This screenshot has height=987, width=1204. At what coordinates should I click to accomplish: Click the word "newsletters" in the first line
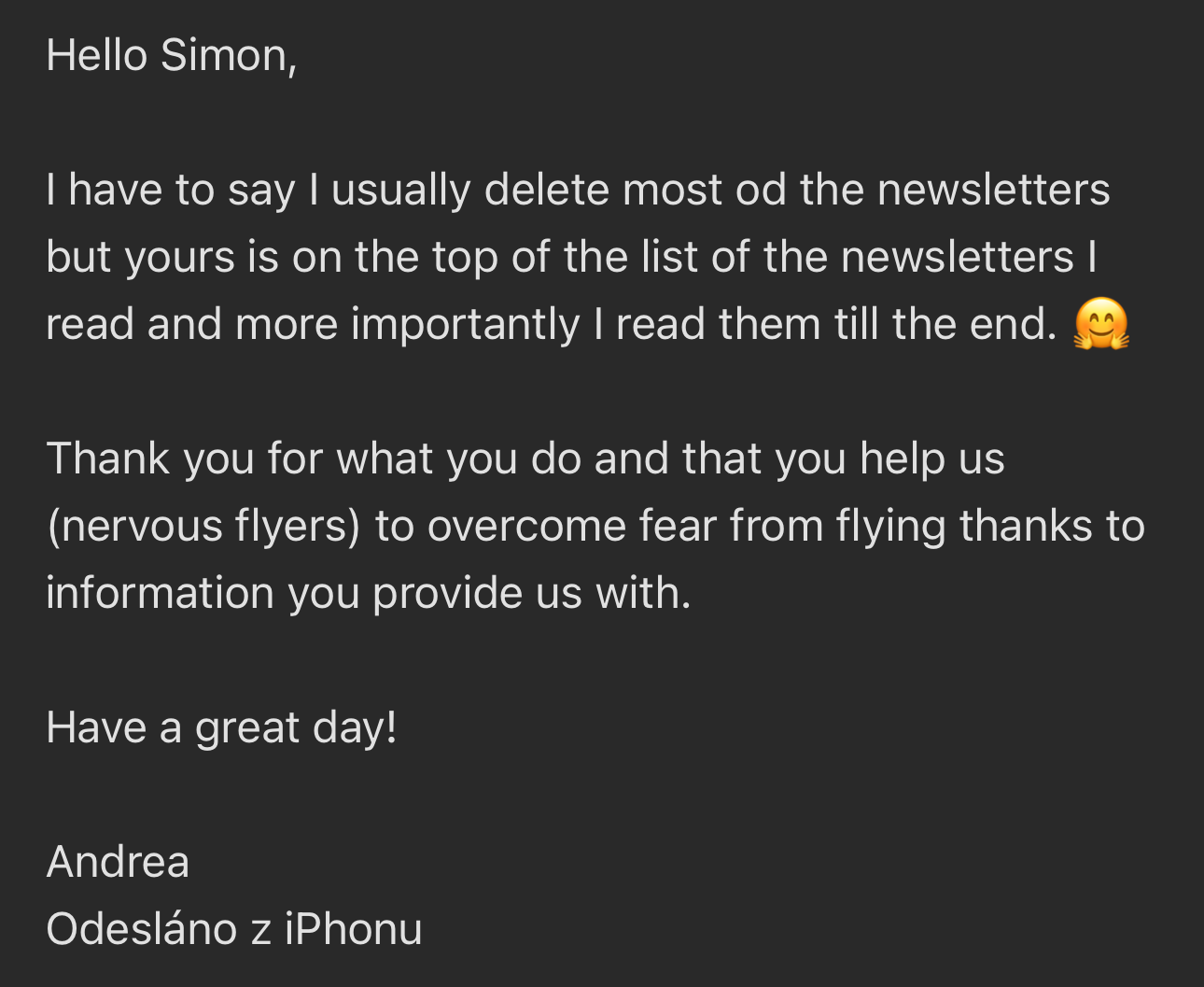(x=993, y=190)
